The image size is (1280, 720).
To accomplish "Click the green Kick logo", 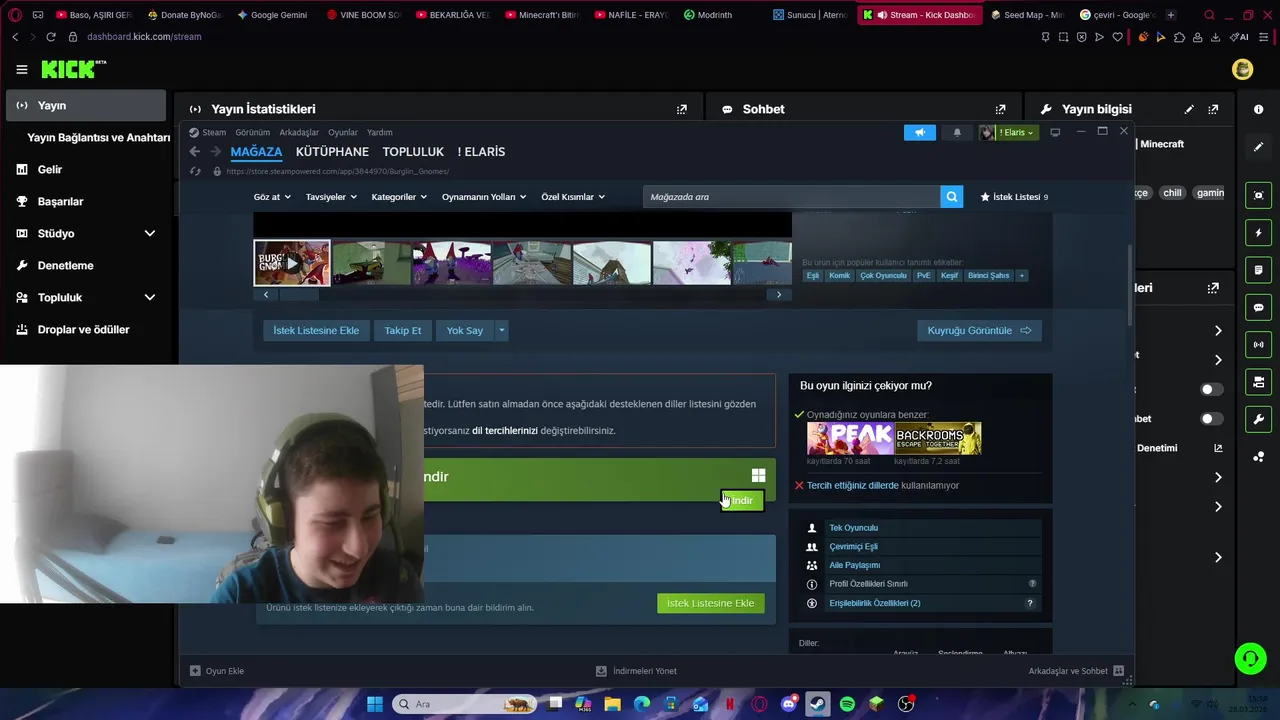I will pyautogui.click(x=73, y=69).
